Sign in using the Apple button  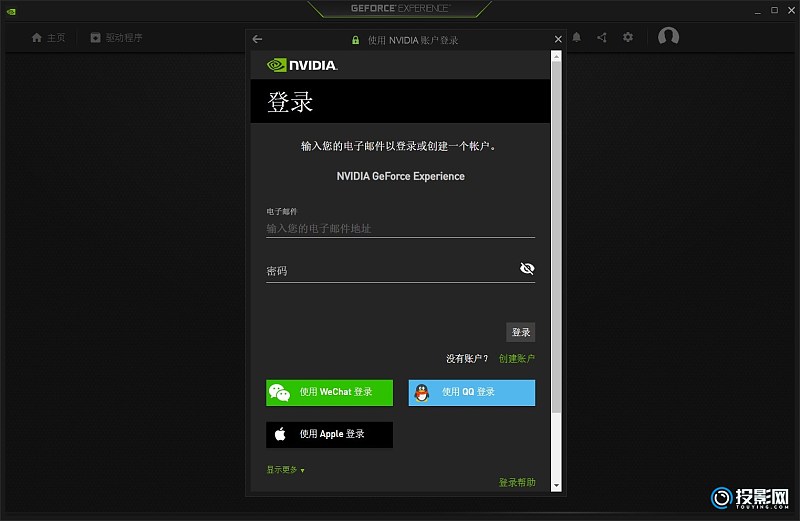click(329, 434)
